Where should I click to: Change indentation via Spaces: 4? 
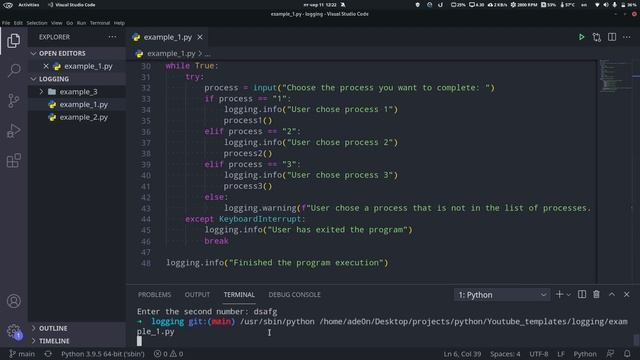(x=505, y=354)
